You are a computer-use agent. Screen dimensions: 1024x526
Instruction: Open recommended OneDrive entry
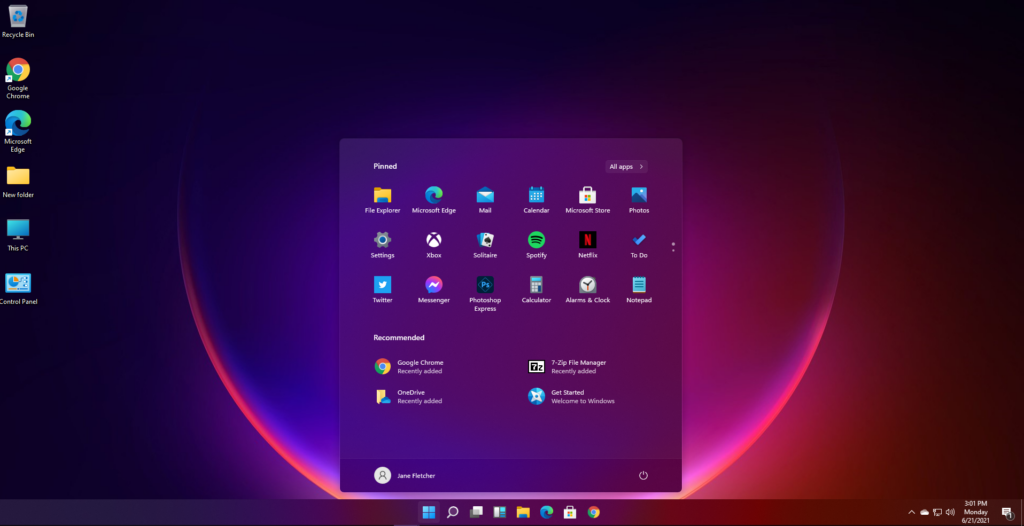coord(409,397)
